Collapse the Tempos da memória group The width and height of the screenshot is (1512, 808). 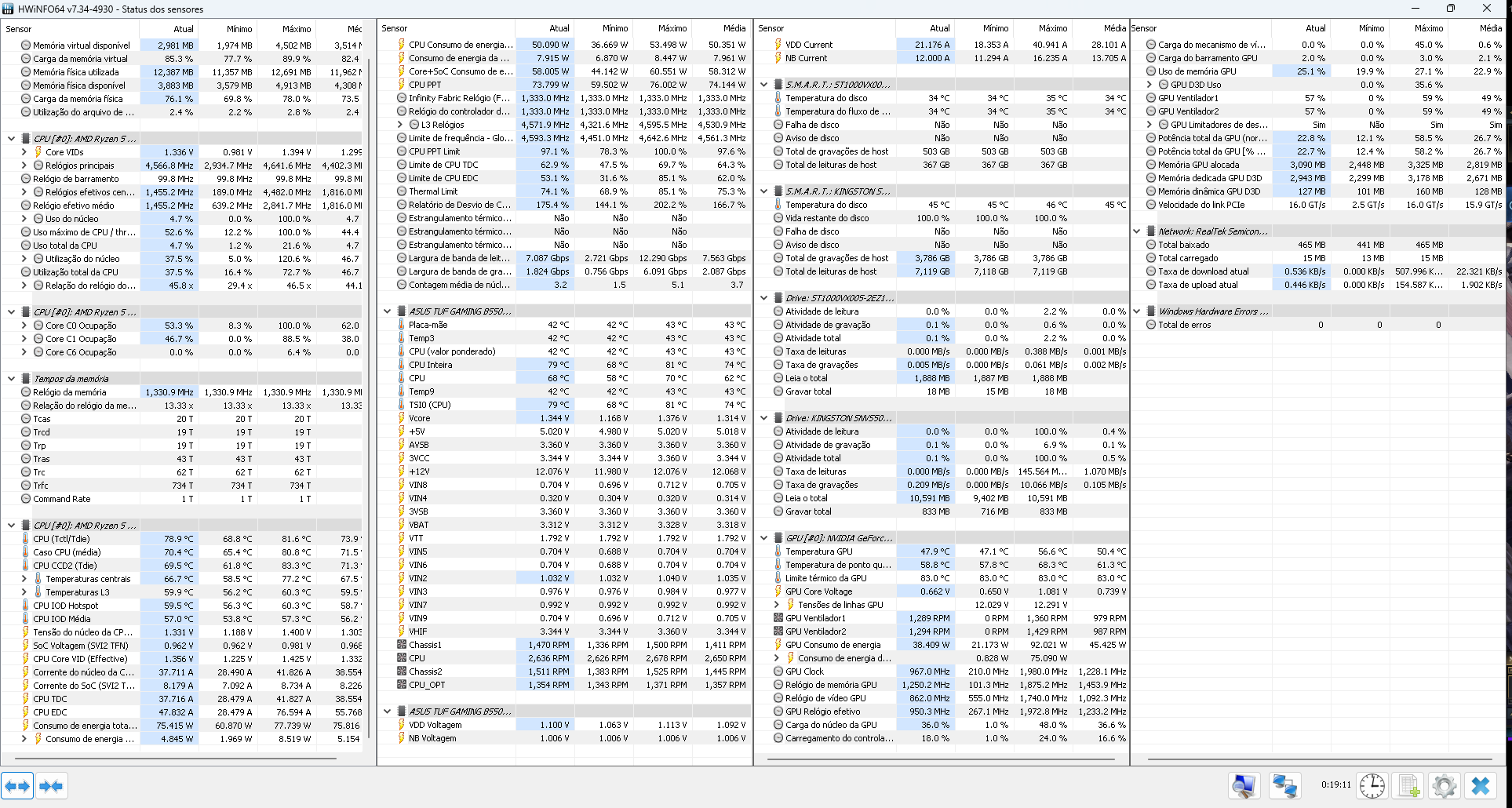(11, 379)
